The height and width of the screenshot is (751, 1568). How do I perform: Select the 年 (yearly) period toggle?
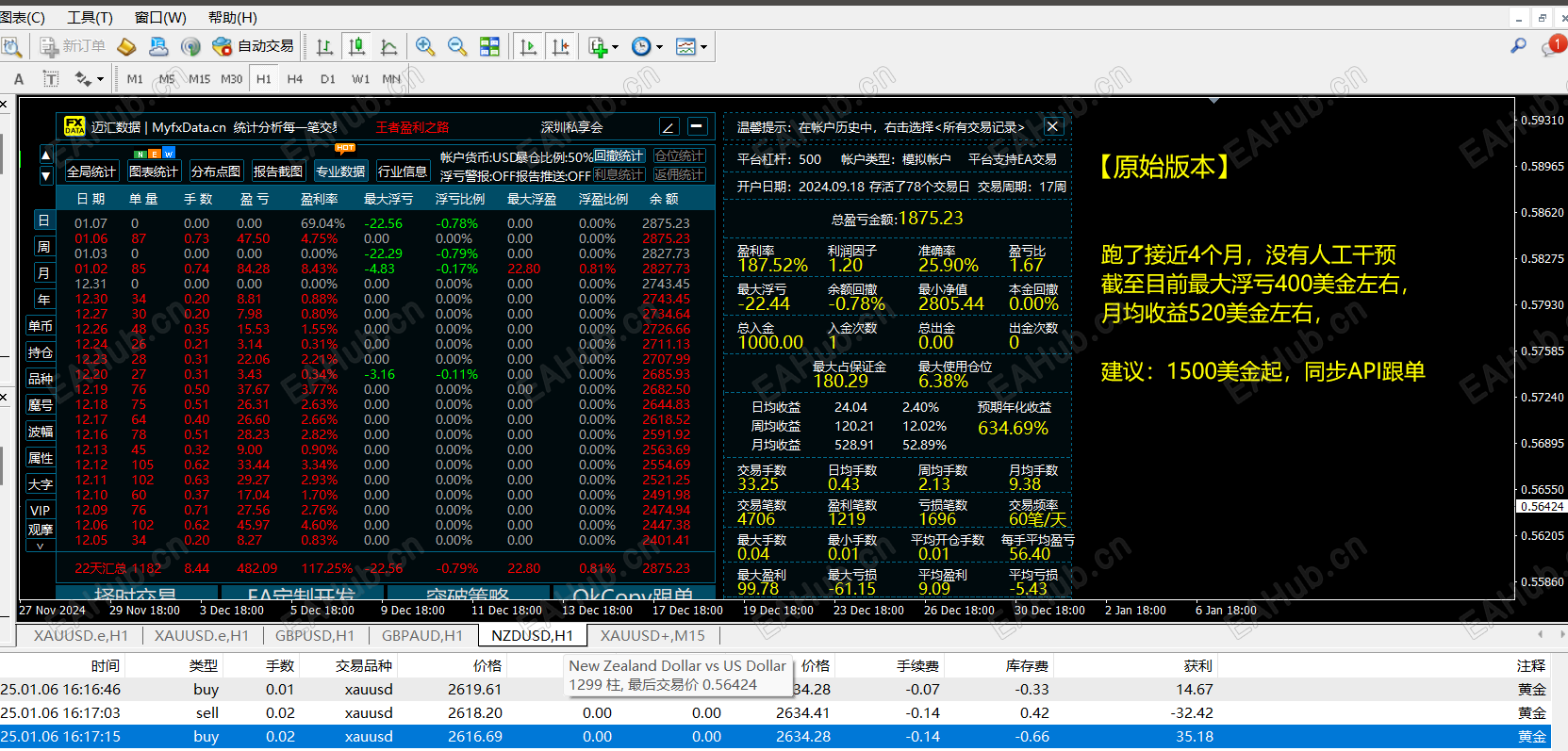tap(43, 300)
